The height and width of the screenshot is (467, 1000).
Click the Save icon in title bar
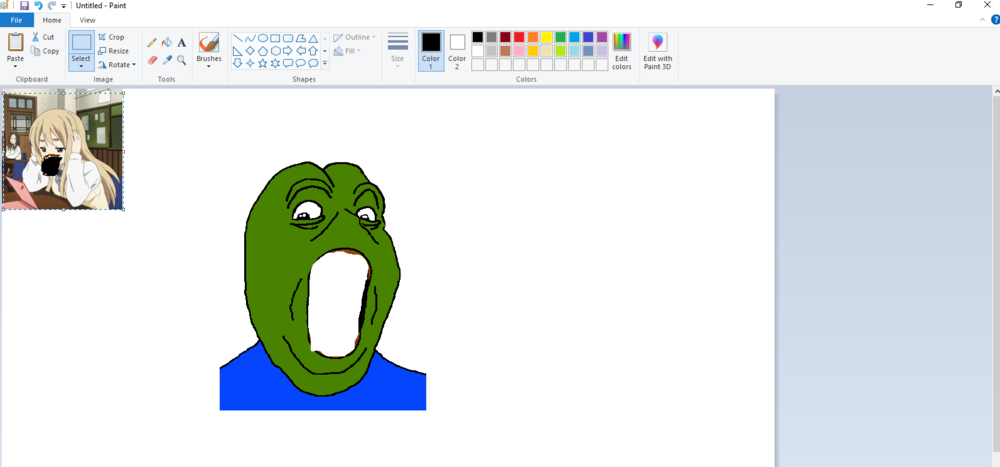coord(24,5)
